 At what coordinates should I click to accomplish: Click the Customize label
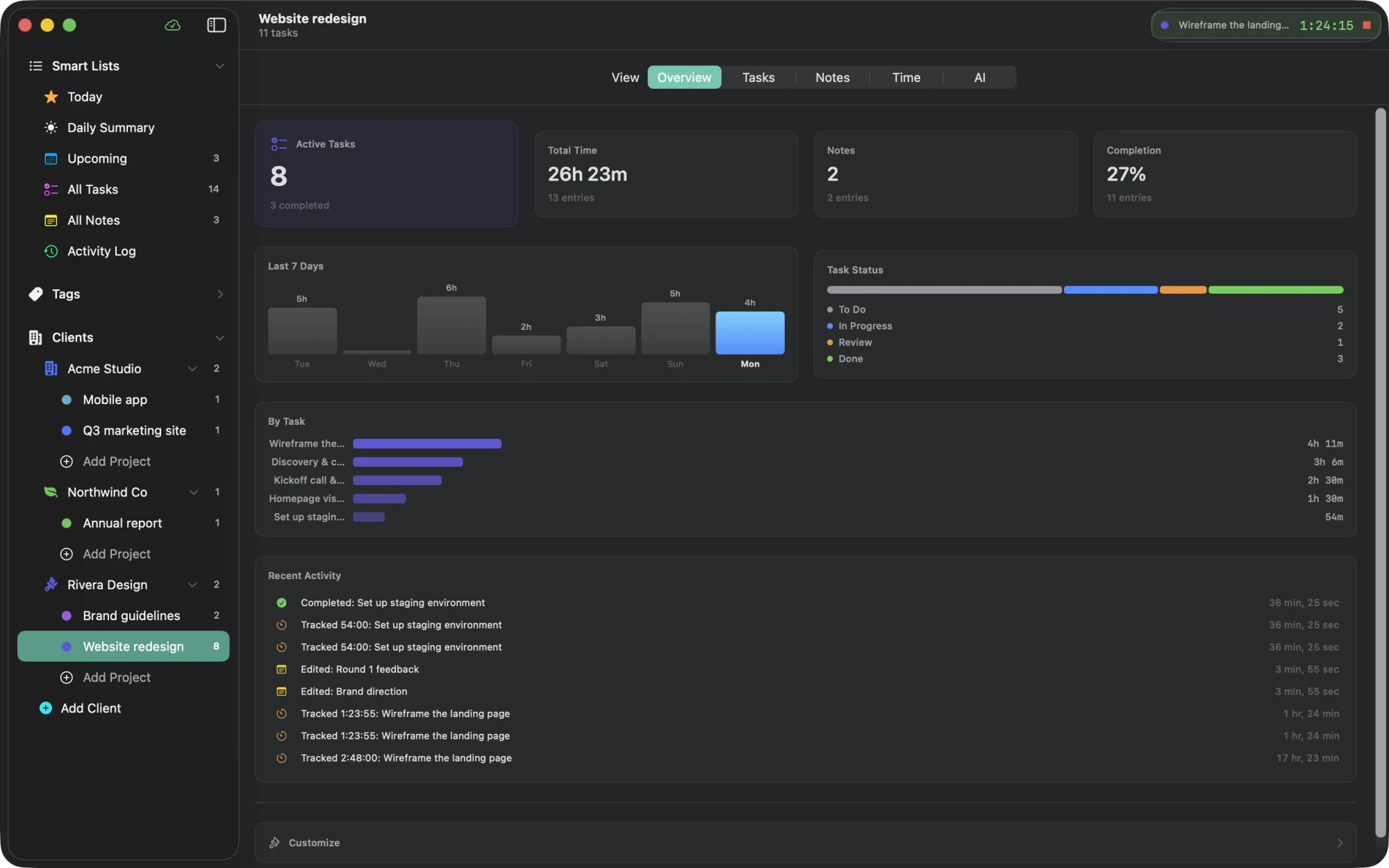coord(314,843)
